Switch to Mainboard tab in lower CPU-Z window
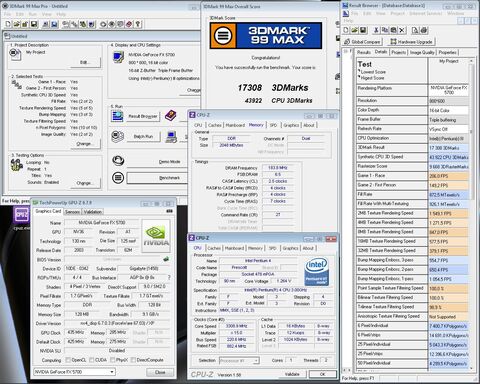Viewport: 480px width, 384px height. 234,248
